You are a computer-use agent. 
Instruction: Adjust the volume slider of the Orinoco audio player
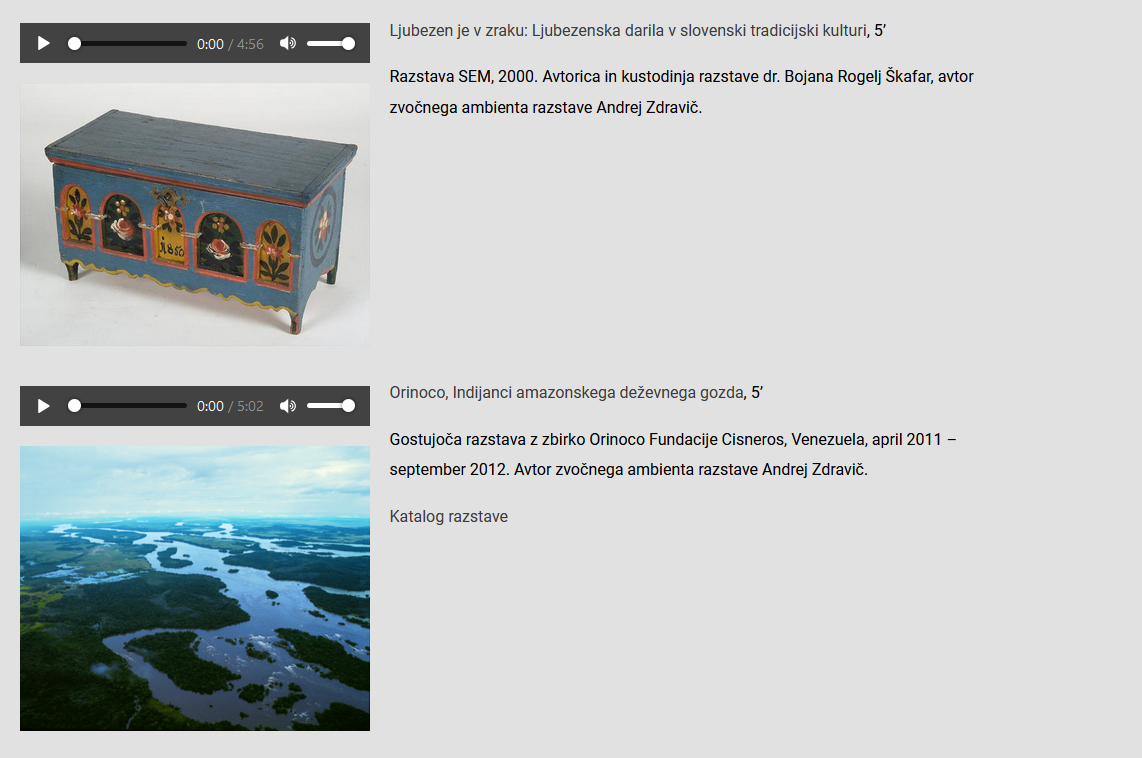pyautogui.click(x=330, y=406)
